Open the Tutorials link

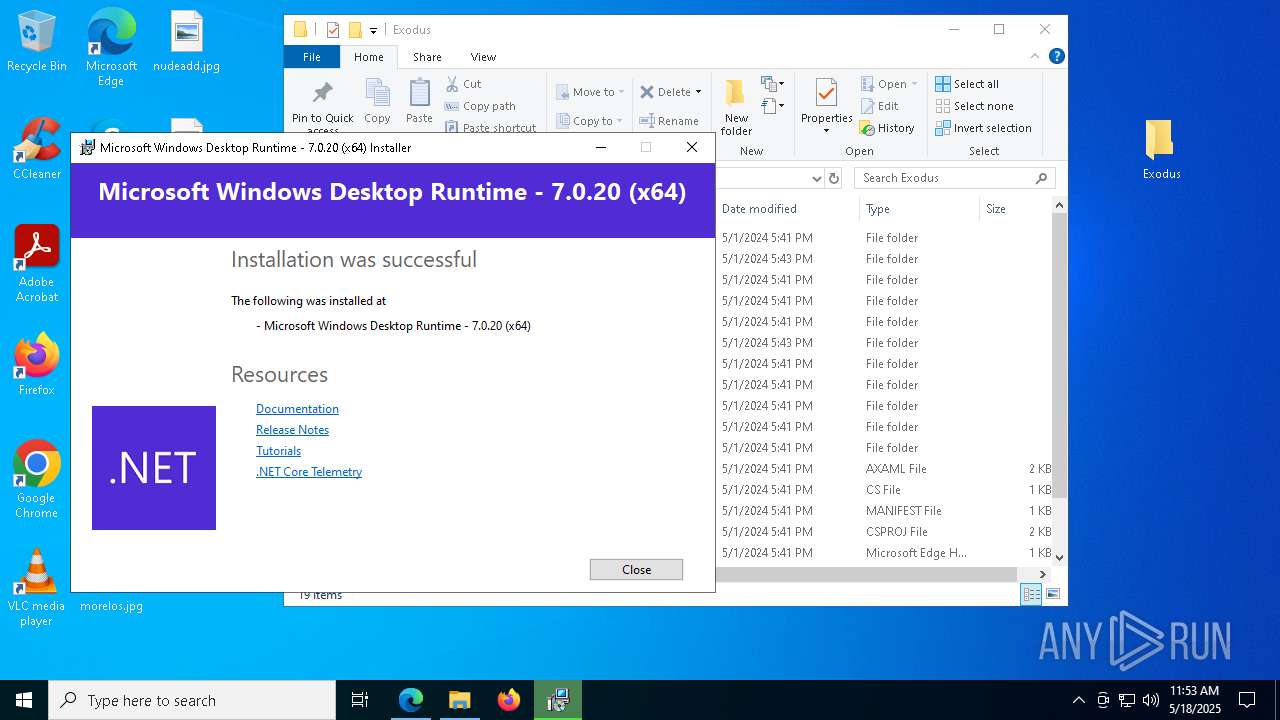[278, 451]
